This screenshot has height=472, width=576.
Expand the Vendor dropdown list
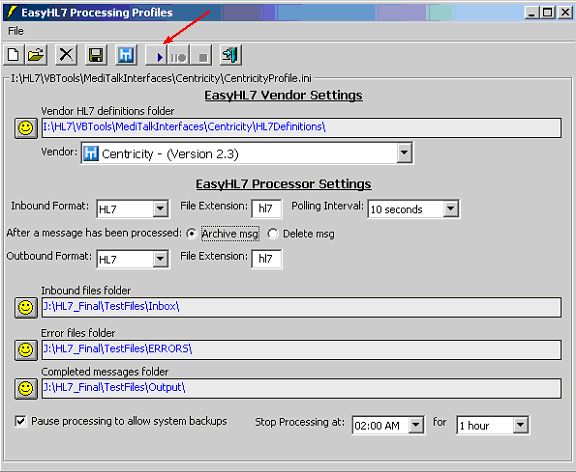404,153
